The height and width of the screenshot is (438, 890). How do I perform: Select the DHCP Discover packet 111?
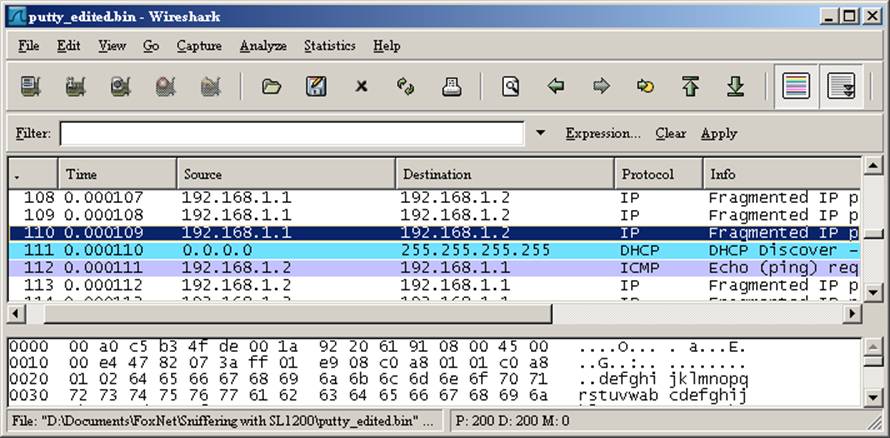tap(434, 250)
